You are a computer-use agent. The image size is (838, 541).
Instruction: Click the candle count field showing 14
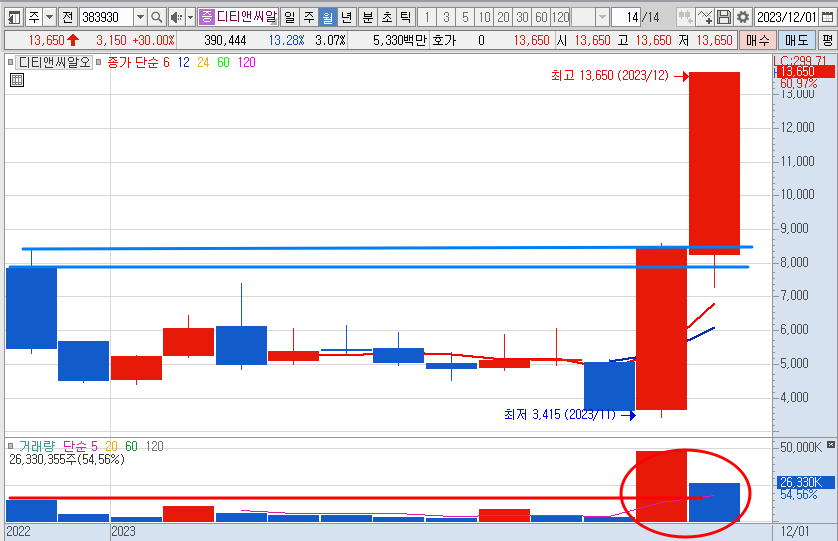[626, 18]
